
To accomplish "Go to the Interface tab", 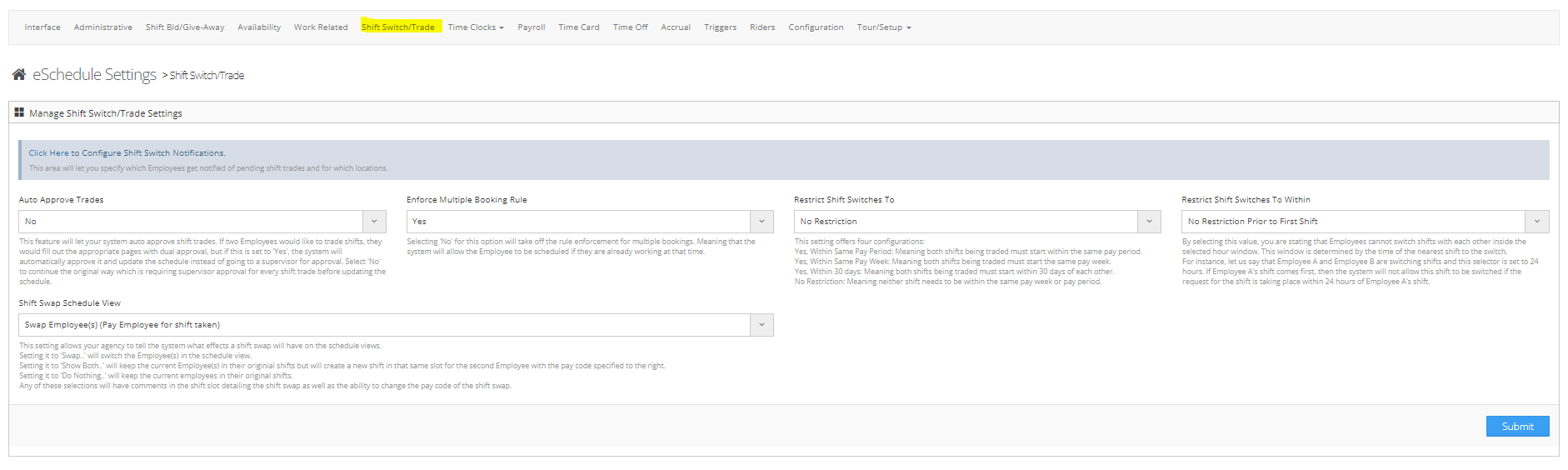I will [42, 27].
